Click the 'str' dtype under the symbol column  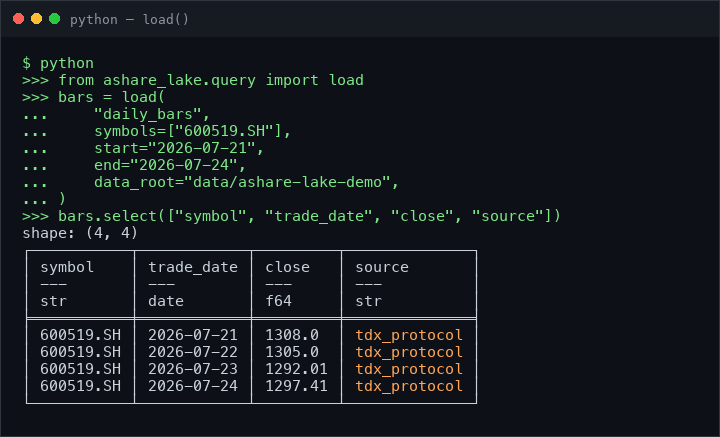(53, 301)
